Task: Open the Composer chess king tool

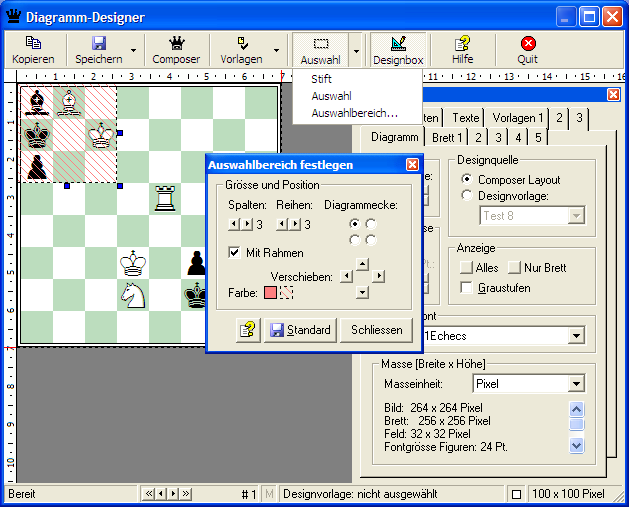Action: pyautogui.click(x=176, y=44)
